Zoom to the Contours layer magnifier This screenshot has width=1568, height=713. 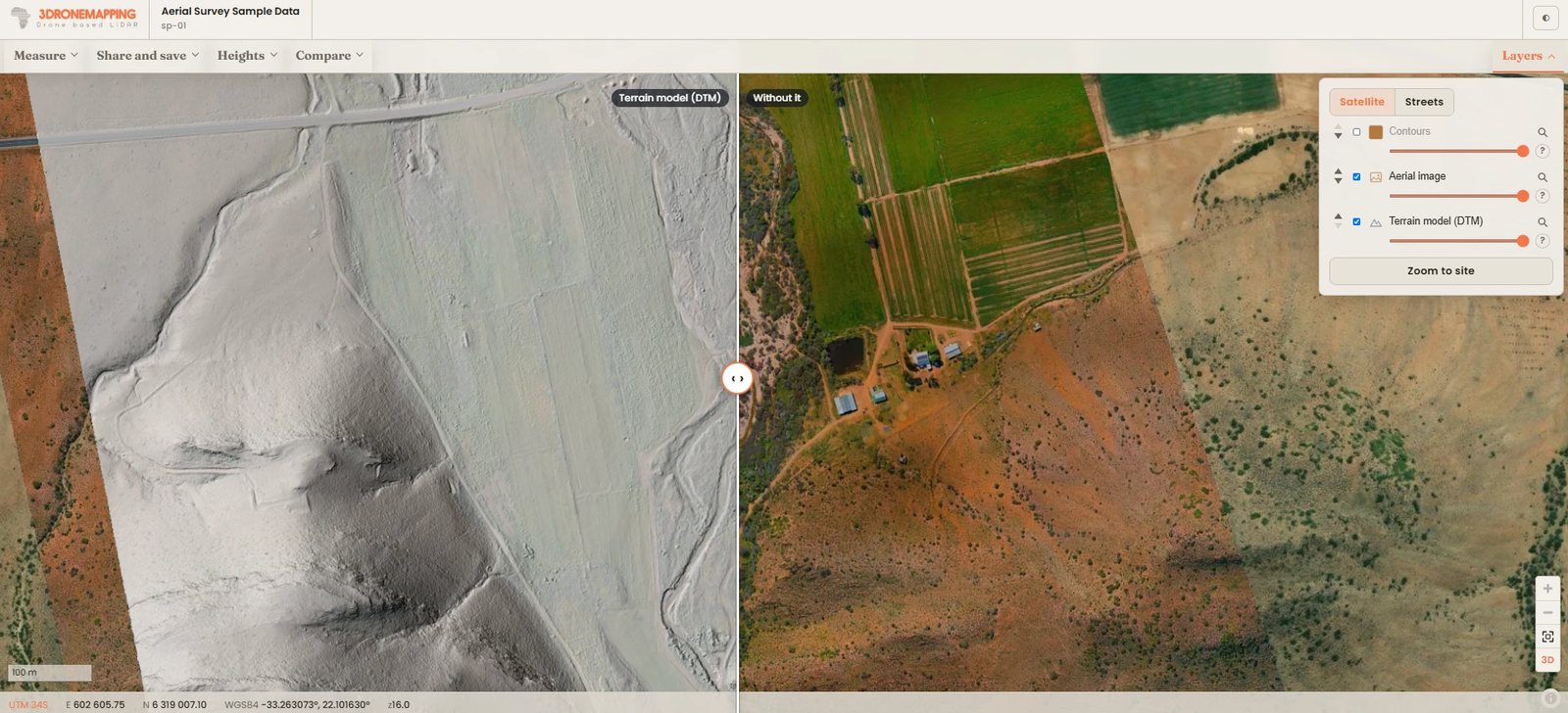(1543, 132)
